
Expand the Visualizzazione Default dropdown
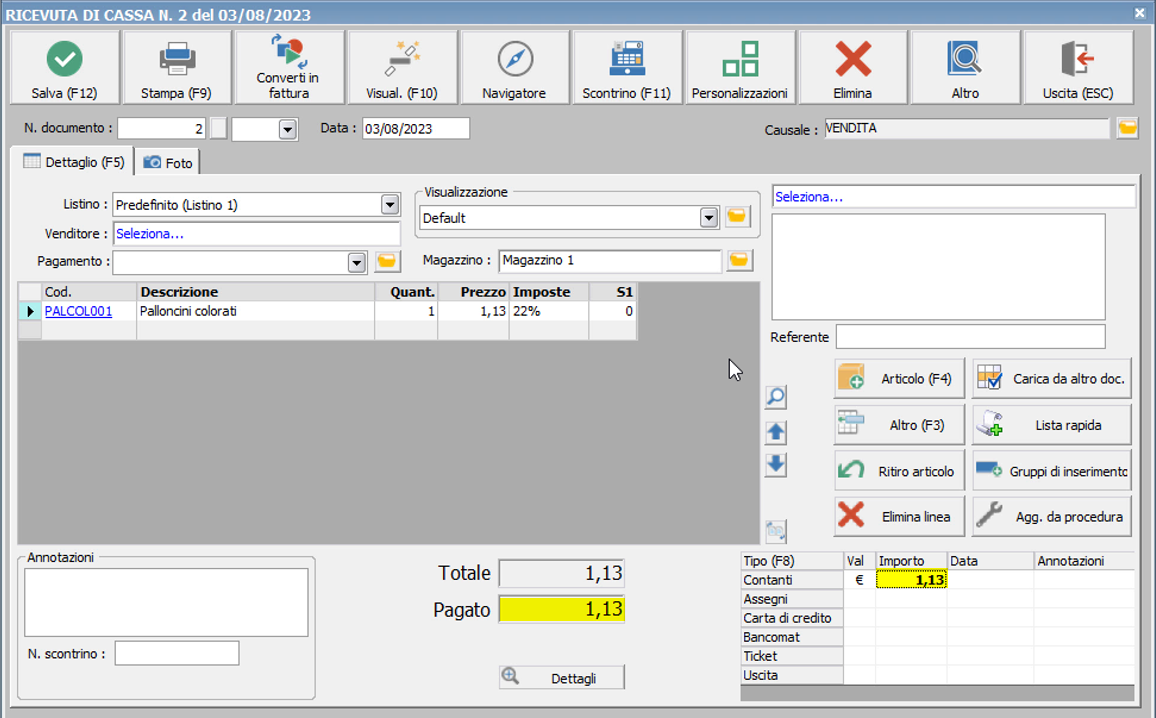pos(709,218)
